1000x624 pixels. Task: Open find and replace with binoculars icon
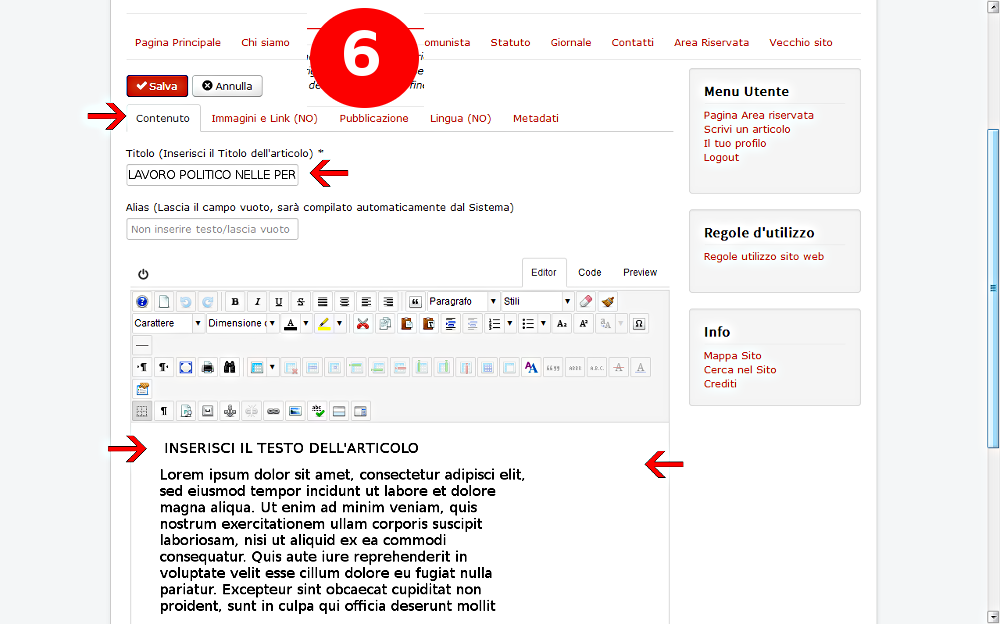tap(229, 368)
